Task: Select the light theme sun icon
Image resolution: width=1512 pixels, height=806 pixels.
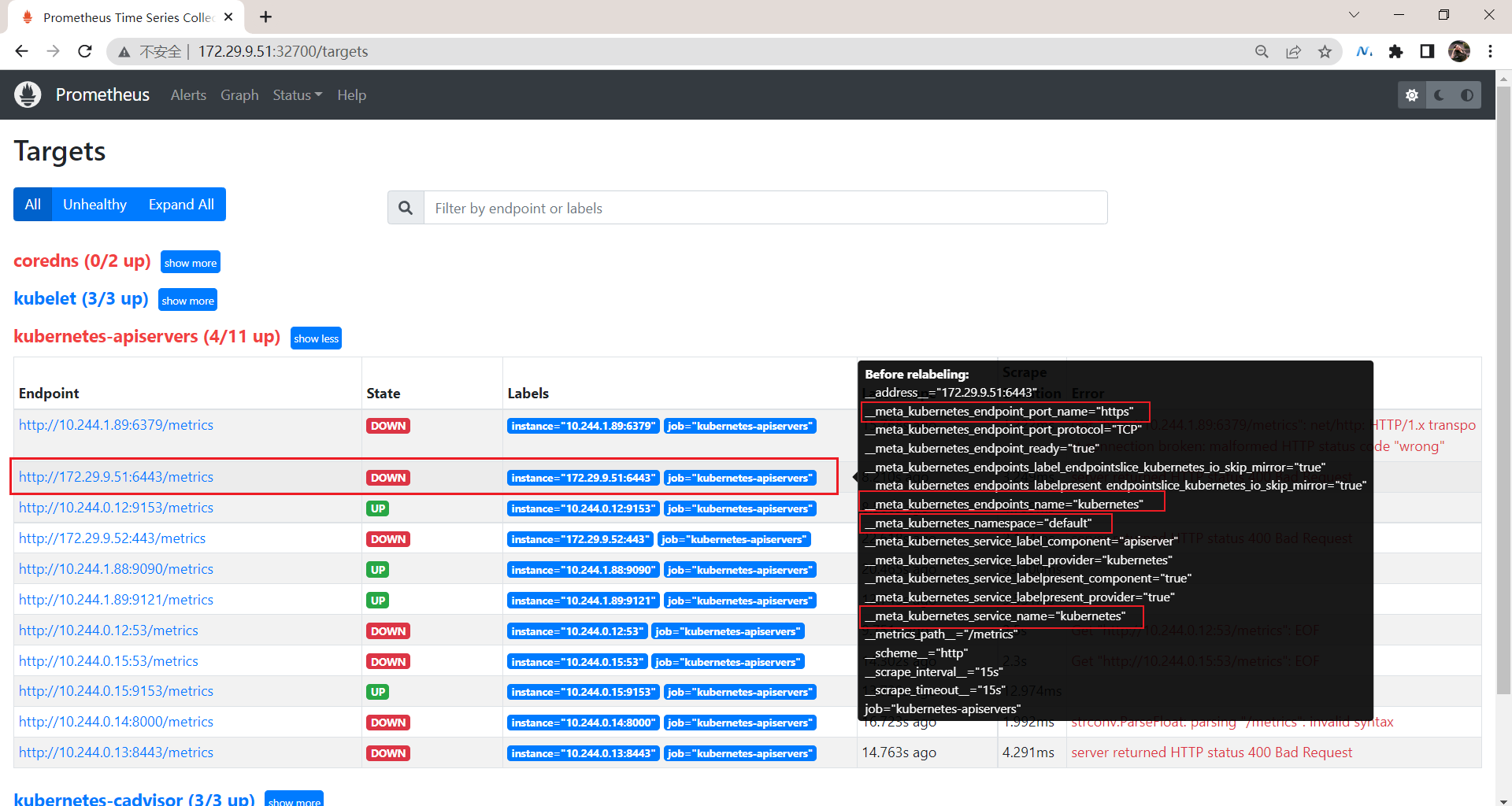Action: (x=1412, y=95)
